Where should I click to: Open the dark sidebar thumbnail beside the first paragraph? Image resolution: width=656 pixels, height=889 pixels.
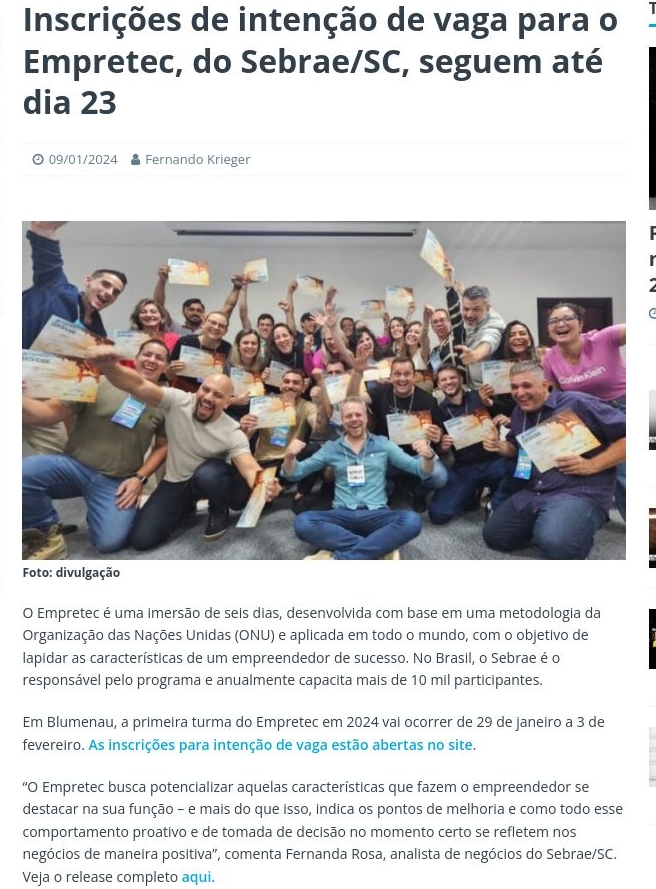[x=652, y=639]
